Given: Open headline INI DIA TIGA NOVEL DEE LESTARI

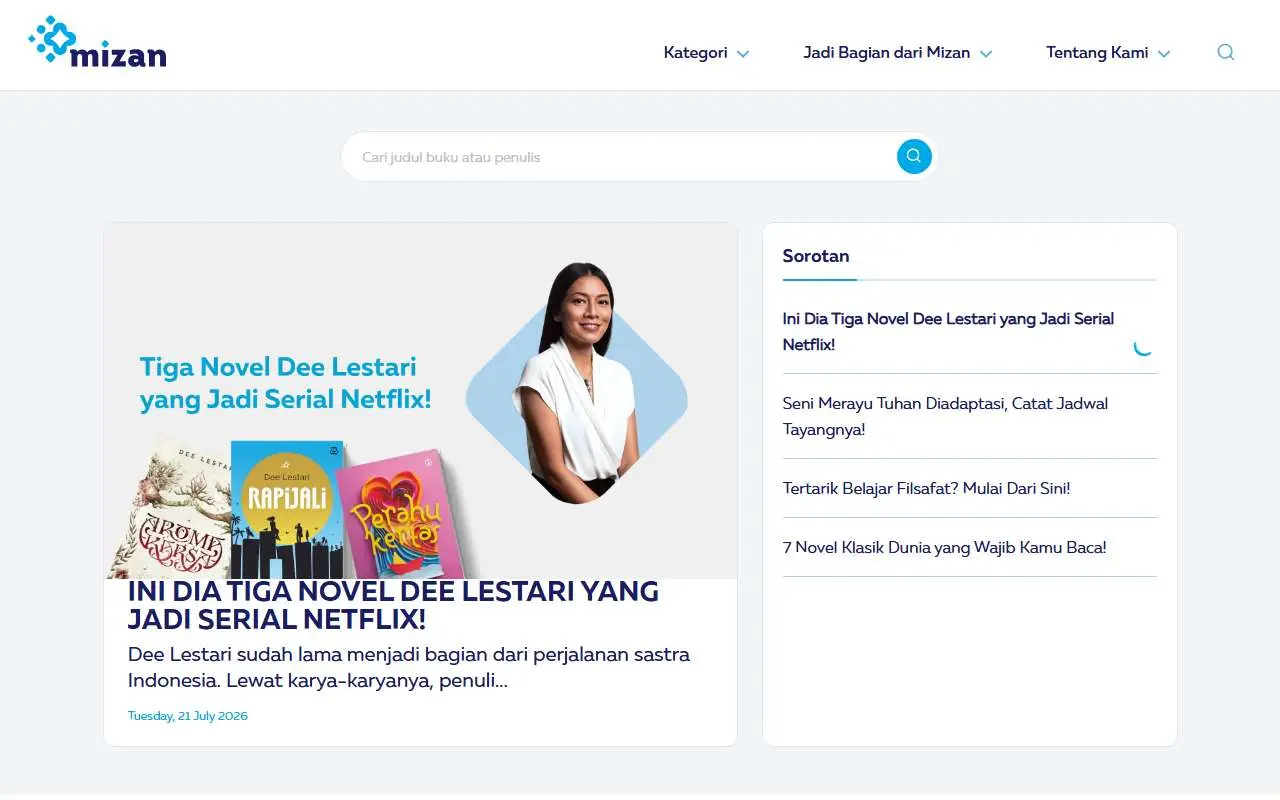Looking at the screenshot, I should pyautogui.click(x=393, y=605).
